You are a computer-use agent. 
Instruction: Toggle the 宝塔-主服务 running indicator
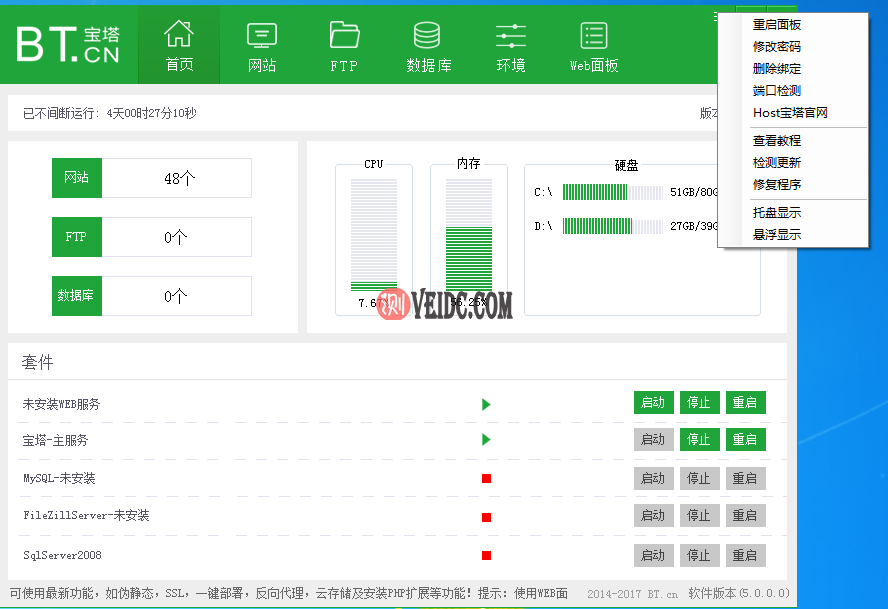click(486, 439)
